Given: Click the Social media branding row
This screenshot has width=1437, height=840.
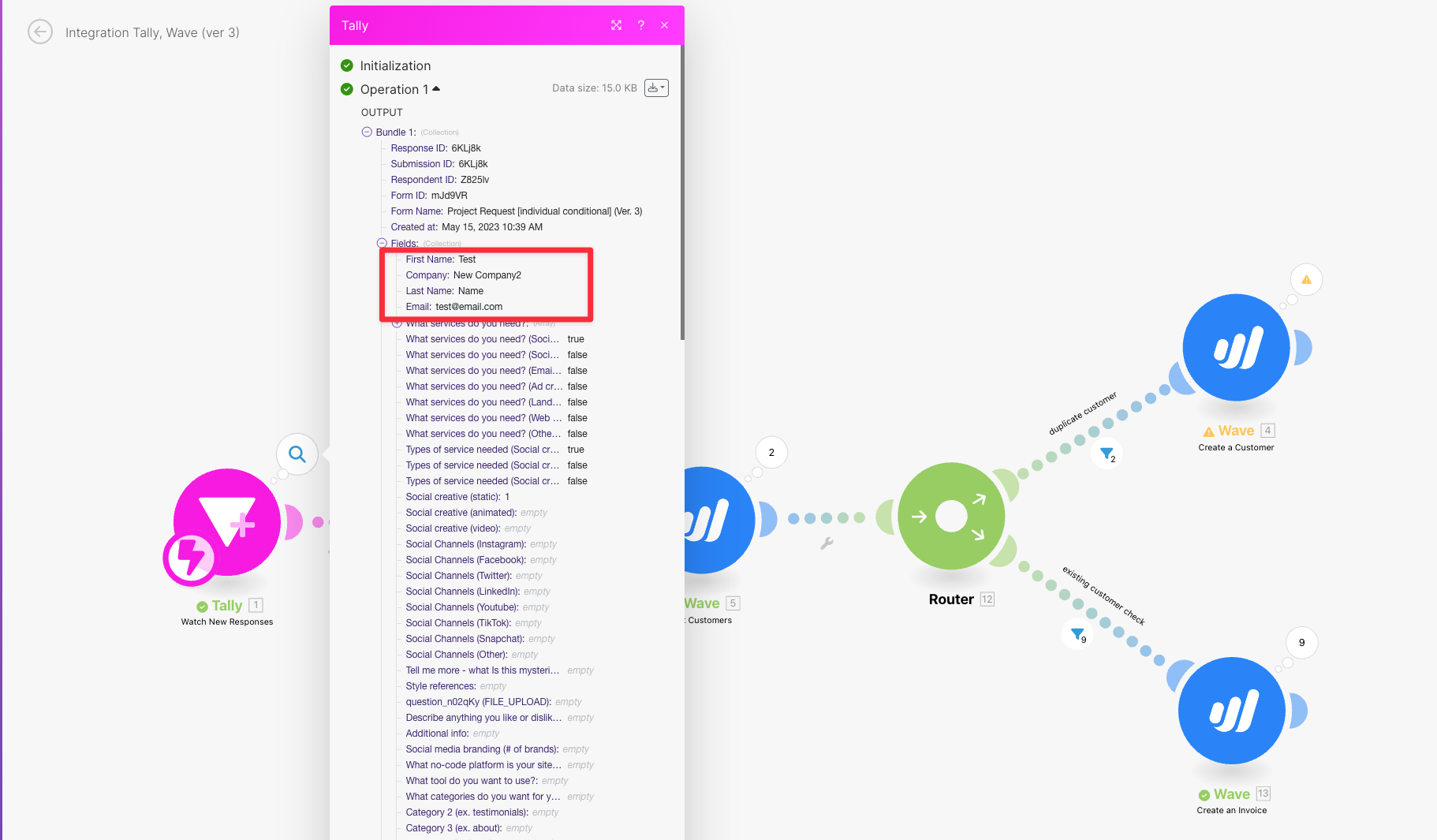Looking at the screenshot, I should pyautogui.click(x=498, y=749).
